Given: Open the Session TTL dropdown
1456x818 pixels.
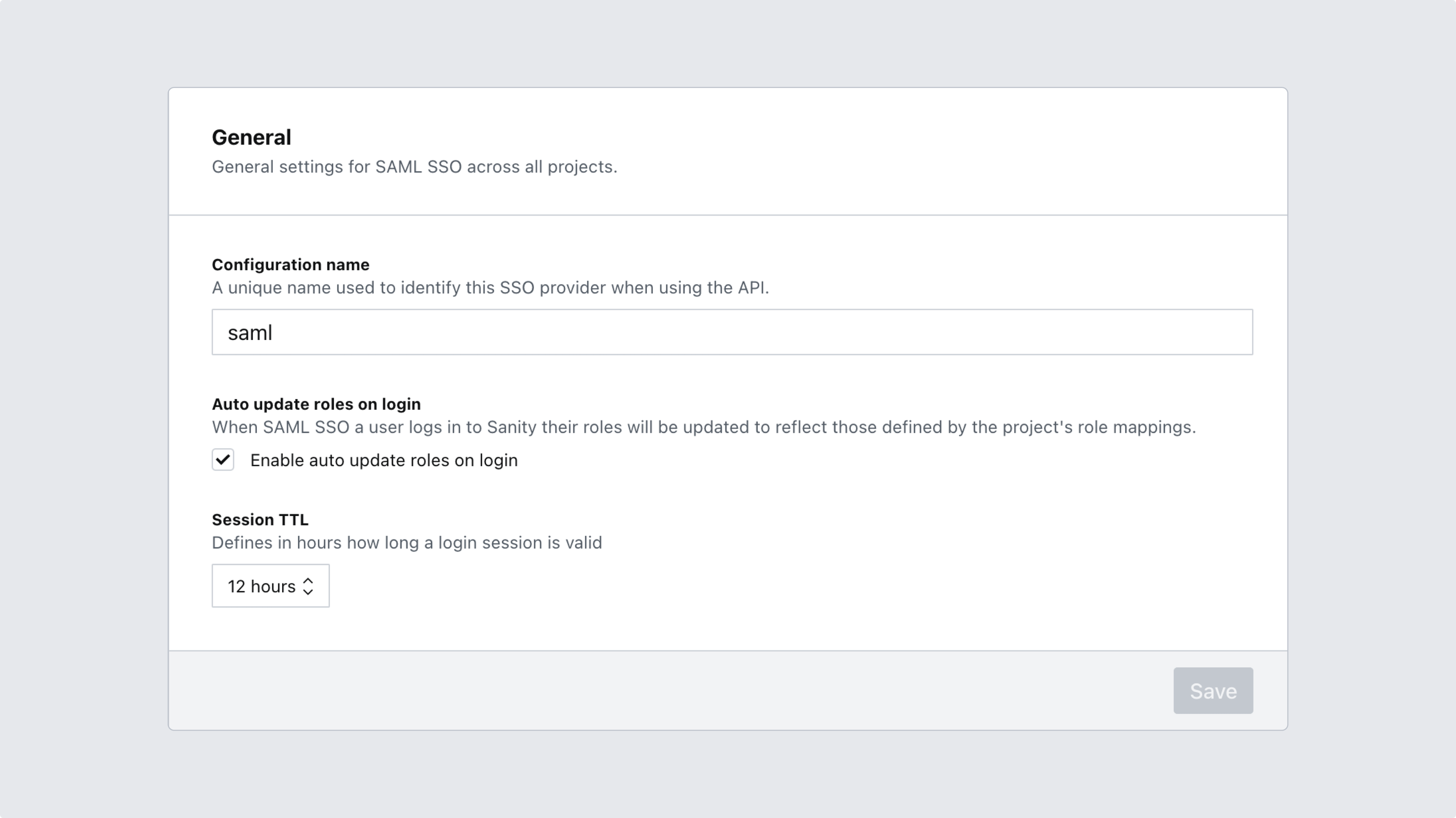Looking at the screenshot, I should (x=270, y=586).
